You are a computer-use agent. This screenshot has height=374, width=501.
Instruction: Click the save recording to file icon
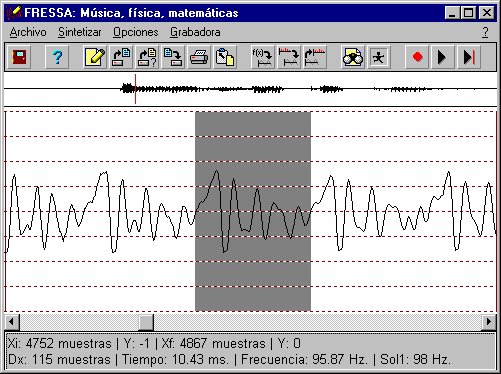[173, 57]
